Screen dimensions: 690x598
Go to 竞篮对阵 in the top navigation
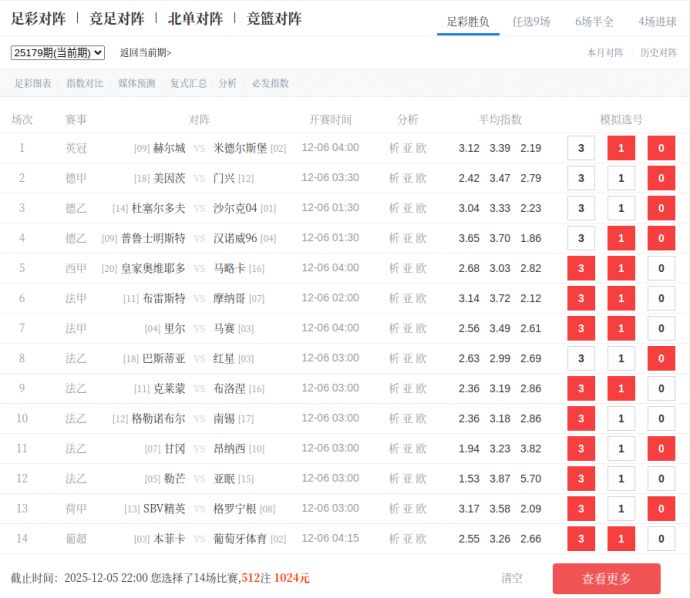click(274, 19)
